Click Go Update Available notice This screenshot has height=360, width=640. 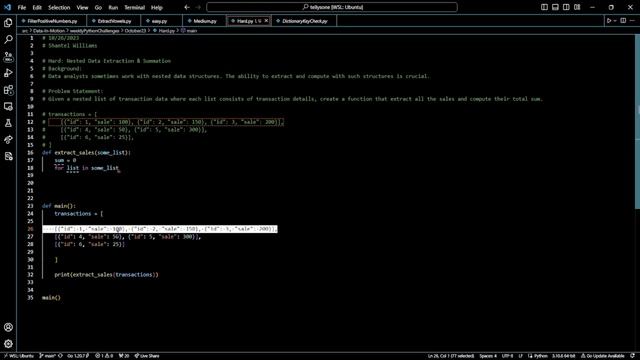(603, 356)
